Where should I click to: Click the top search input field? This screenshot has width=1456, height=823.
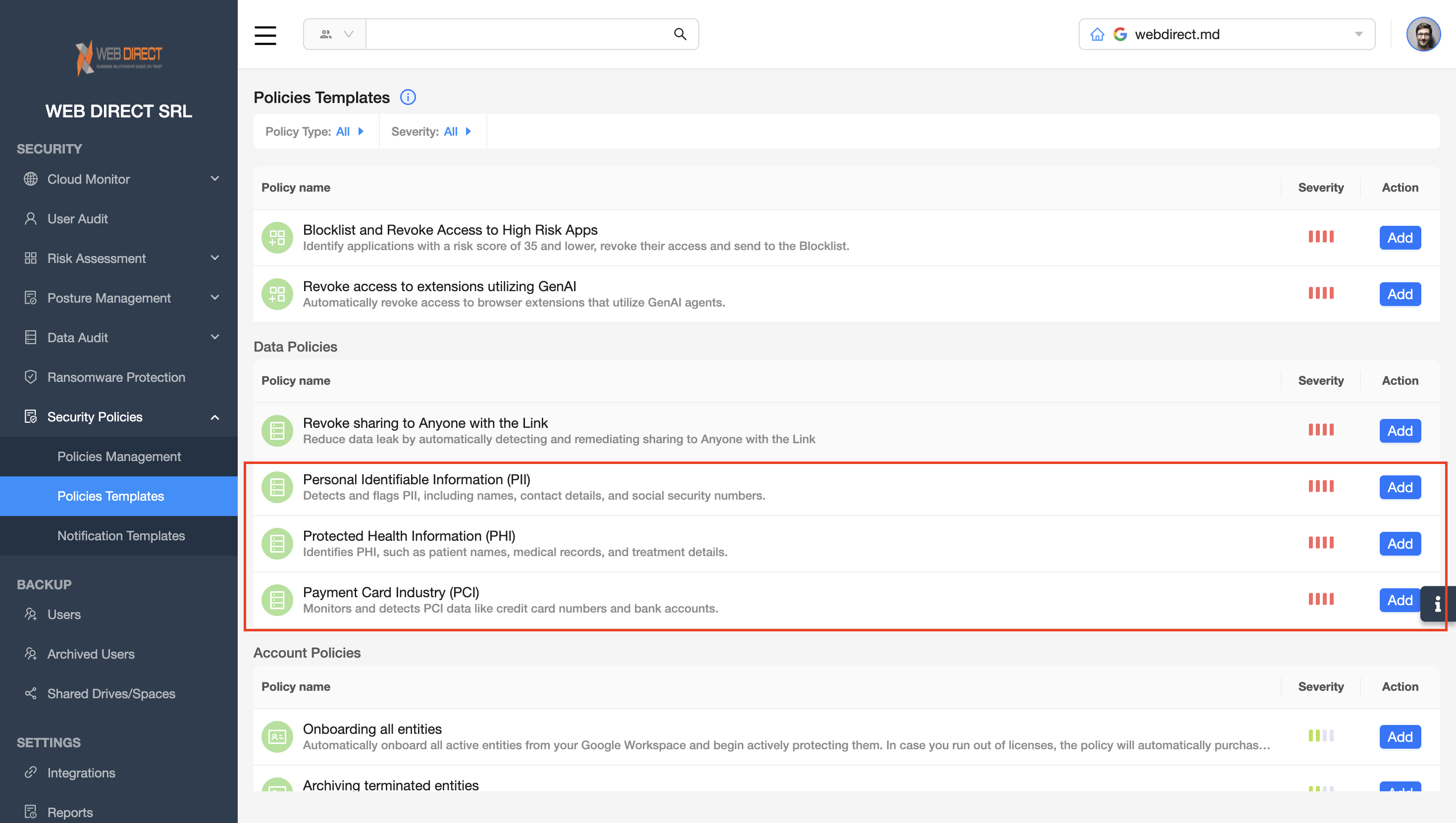[517, 35]
